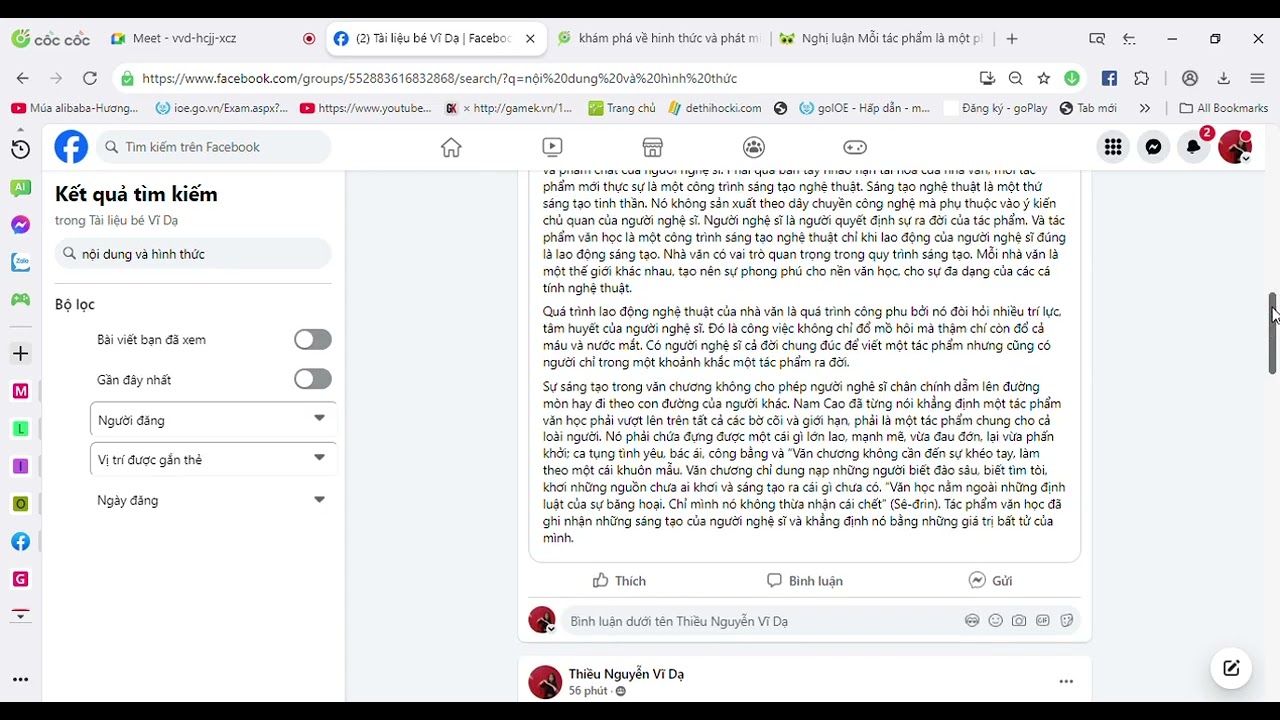Open the Facebook Watch video icon
The width and height of the screenshot is (1280, 720).
tap(552, 148)
